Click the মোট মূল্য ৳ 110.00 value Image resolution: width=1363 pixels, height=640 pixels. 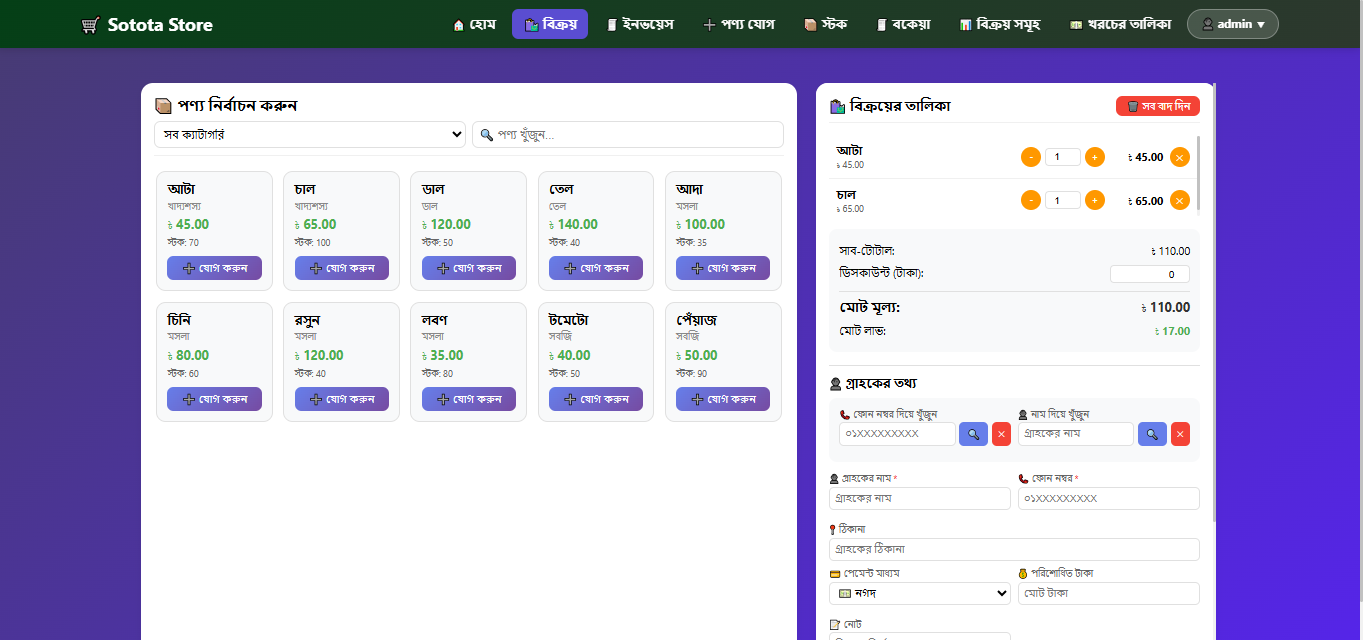point(1165,308)
